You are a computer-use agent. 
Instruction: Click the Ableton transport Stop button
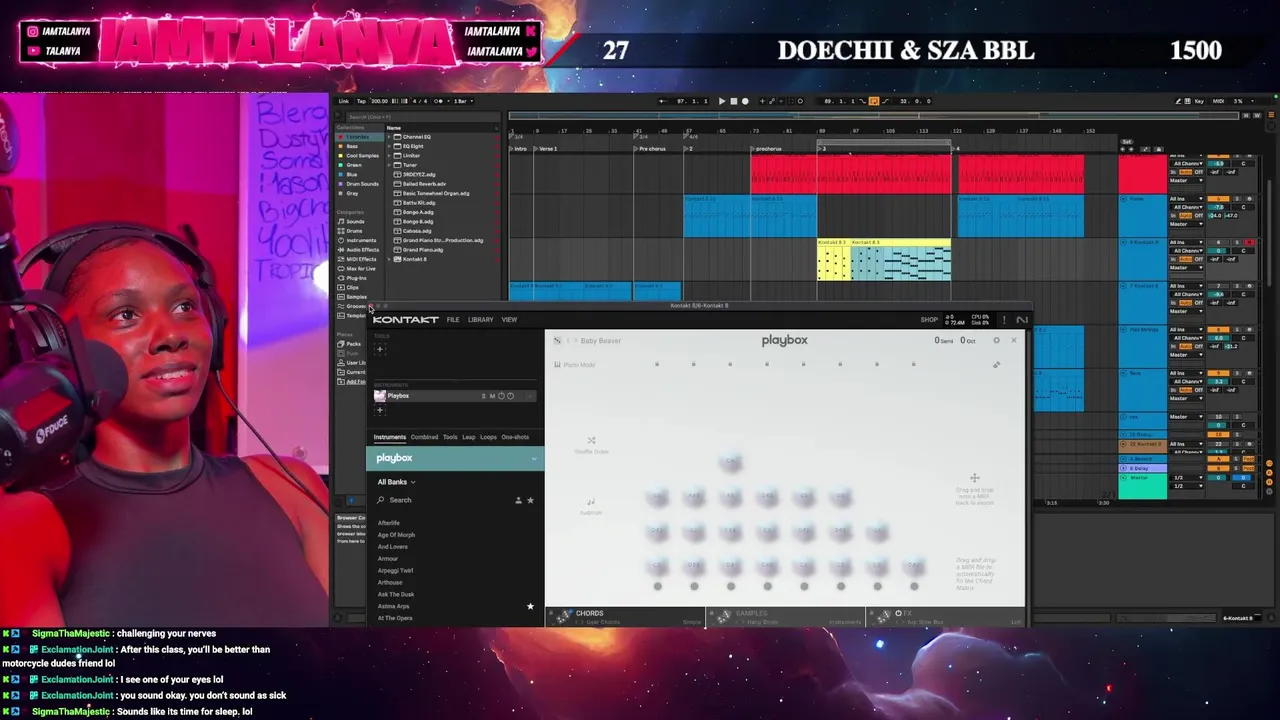(733, 101)
